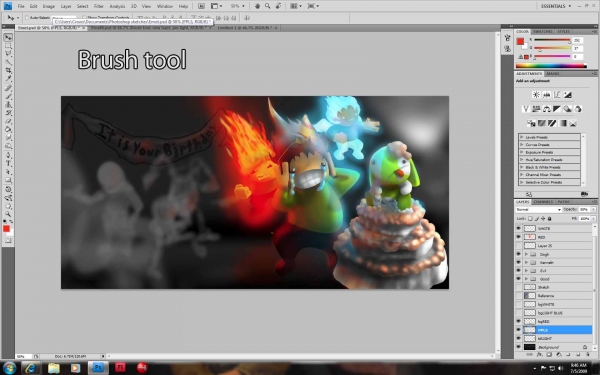Select the Lasso tool

(8, 54)
